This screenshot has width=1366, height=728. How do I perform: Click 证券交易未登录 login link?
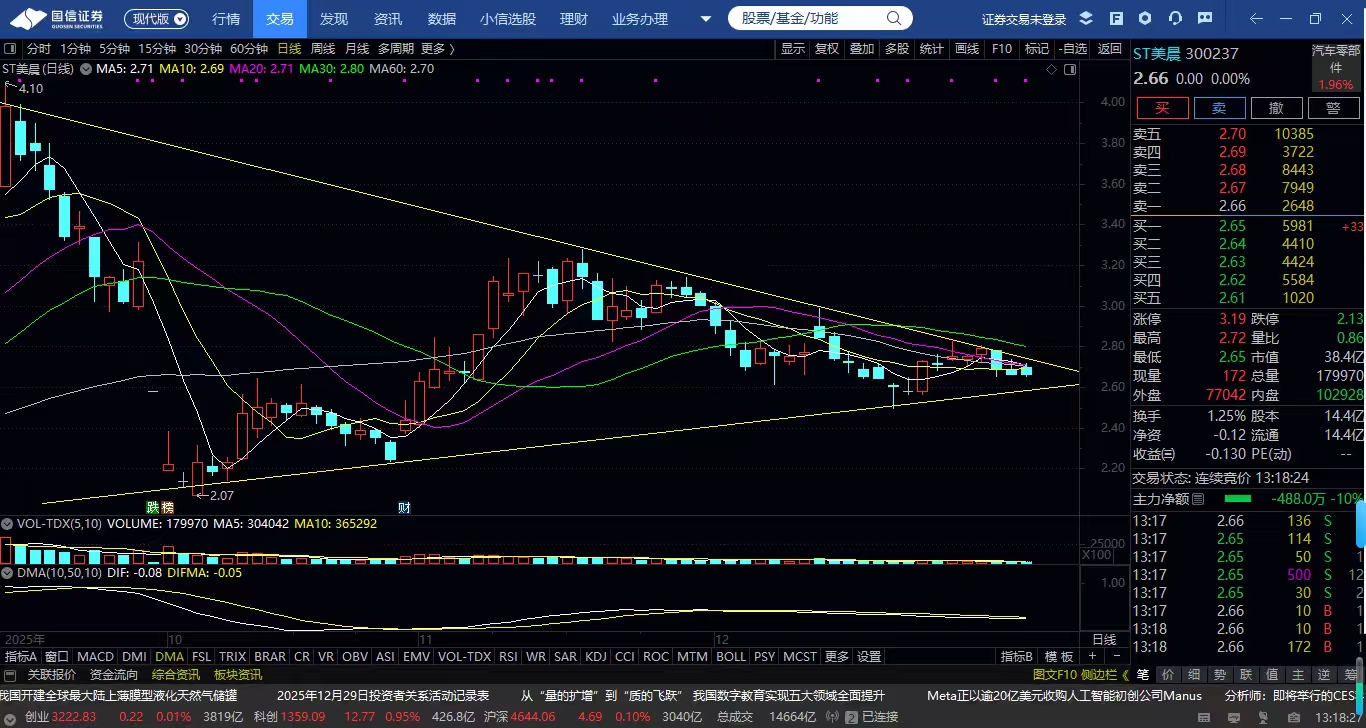[x=1024, y=19]
